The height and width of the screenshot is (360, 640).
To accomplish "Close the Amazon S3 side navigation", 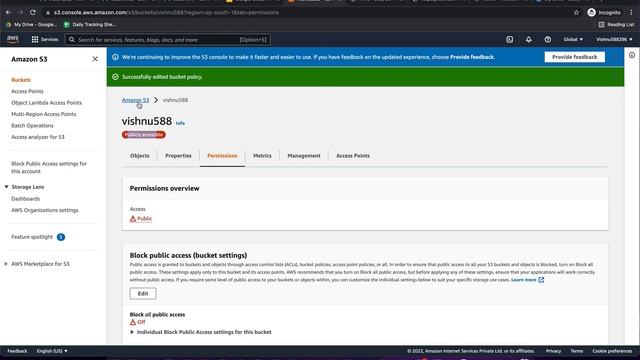I will [x=95, y=59].
